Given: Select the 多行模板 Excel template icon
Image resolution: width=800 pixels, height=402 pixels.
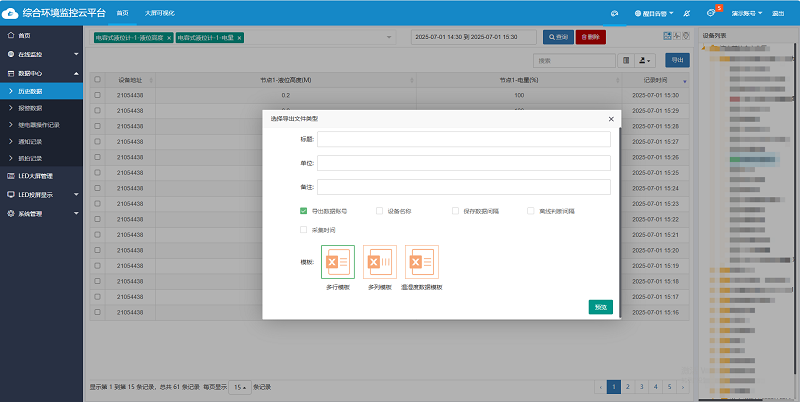Looking at the screenshot, I should tap(337, 262).
